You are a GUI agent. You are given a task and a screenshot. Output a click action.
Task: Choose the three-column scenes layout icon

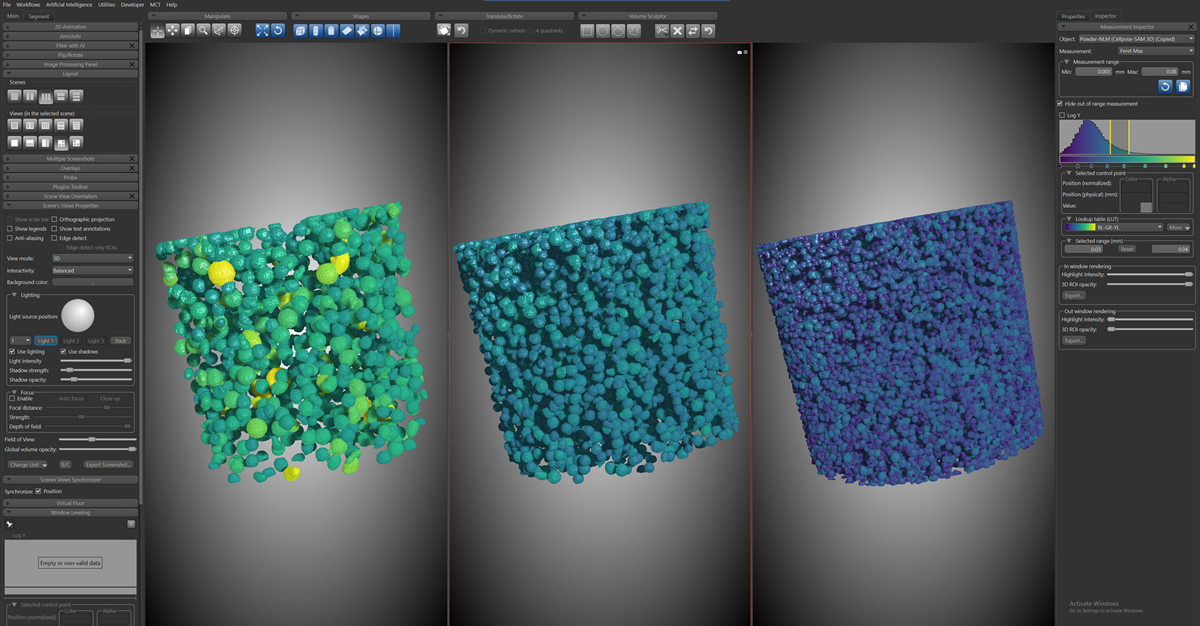click(x=45, y=96)
